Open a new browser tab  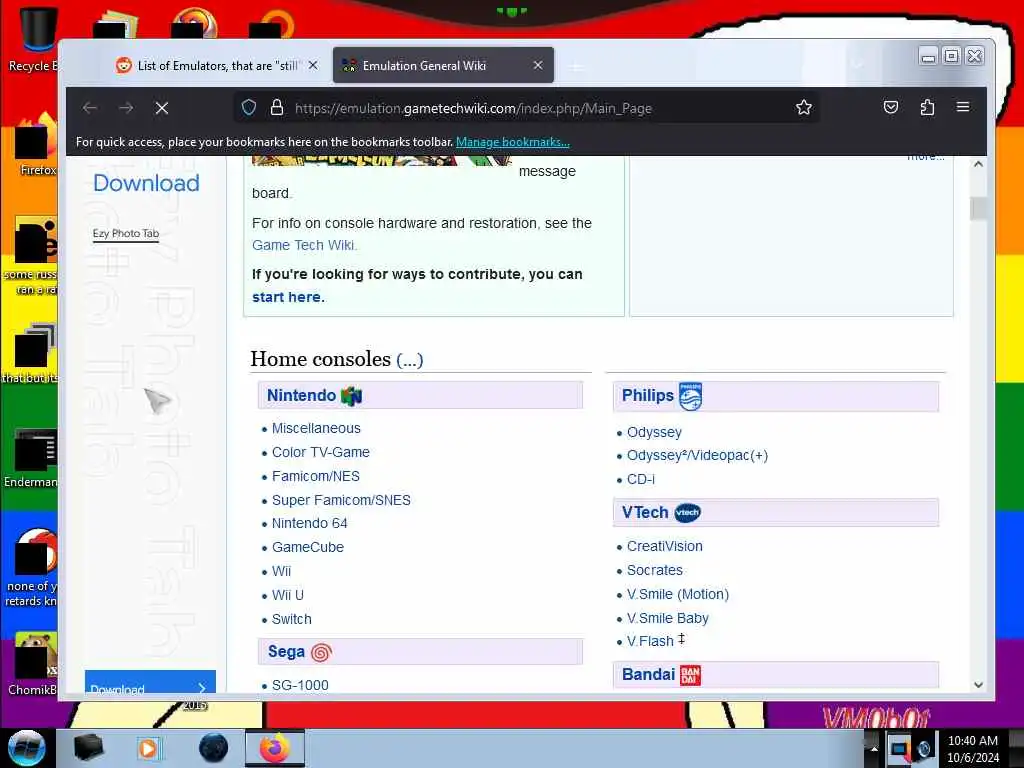[x=576, y=66]
